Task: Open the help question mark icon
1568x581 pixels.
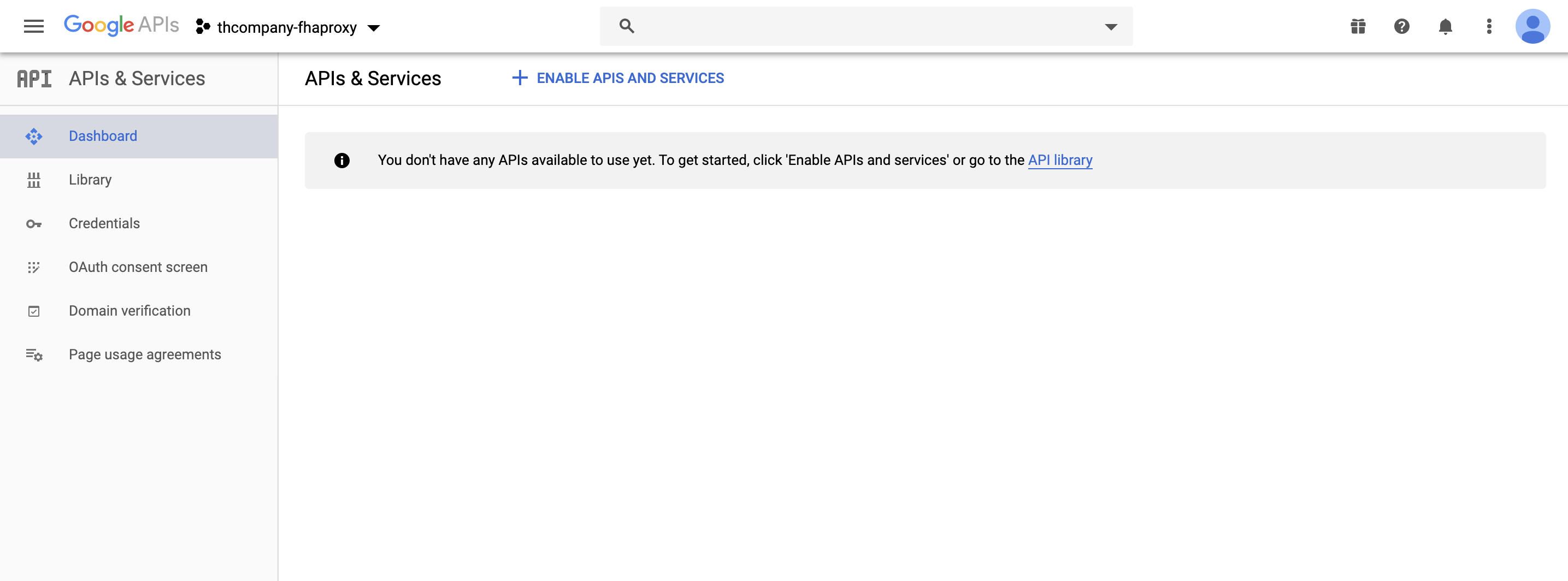Action: coord(1401,26)
